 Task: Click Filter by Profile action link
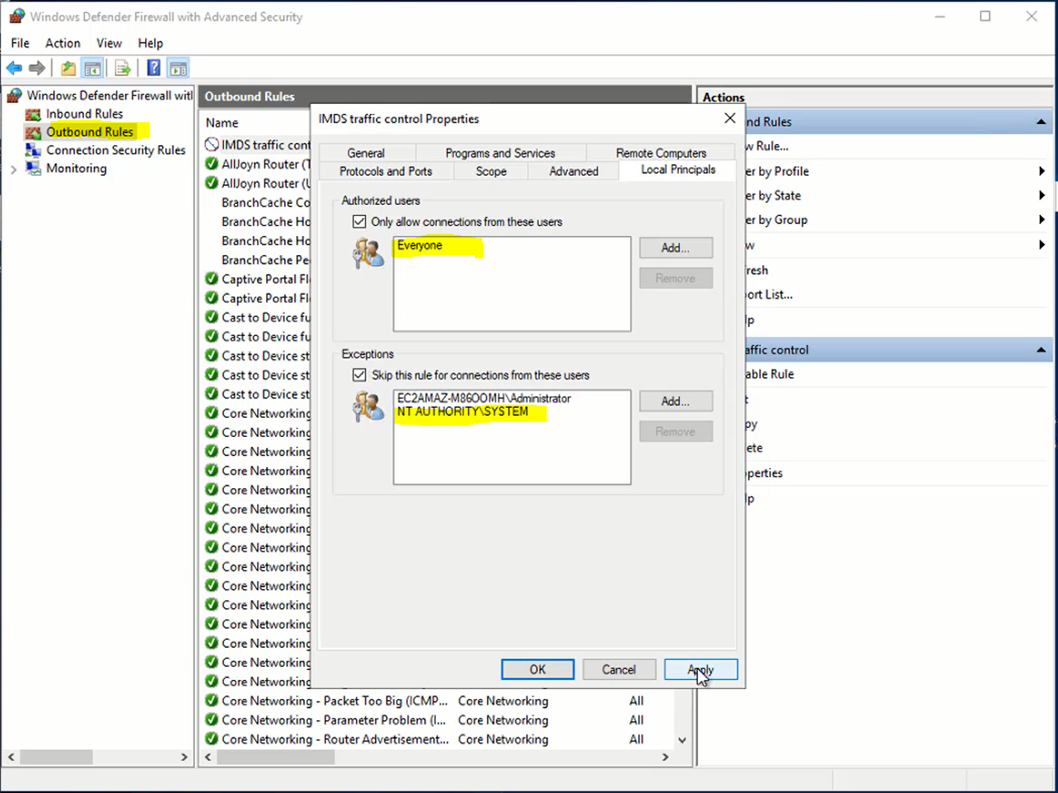[777, 171]
